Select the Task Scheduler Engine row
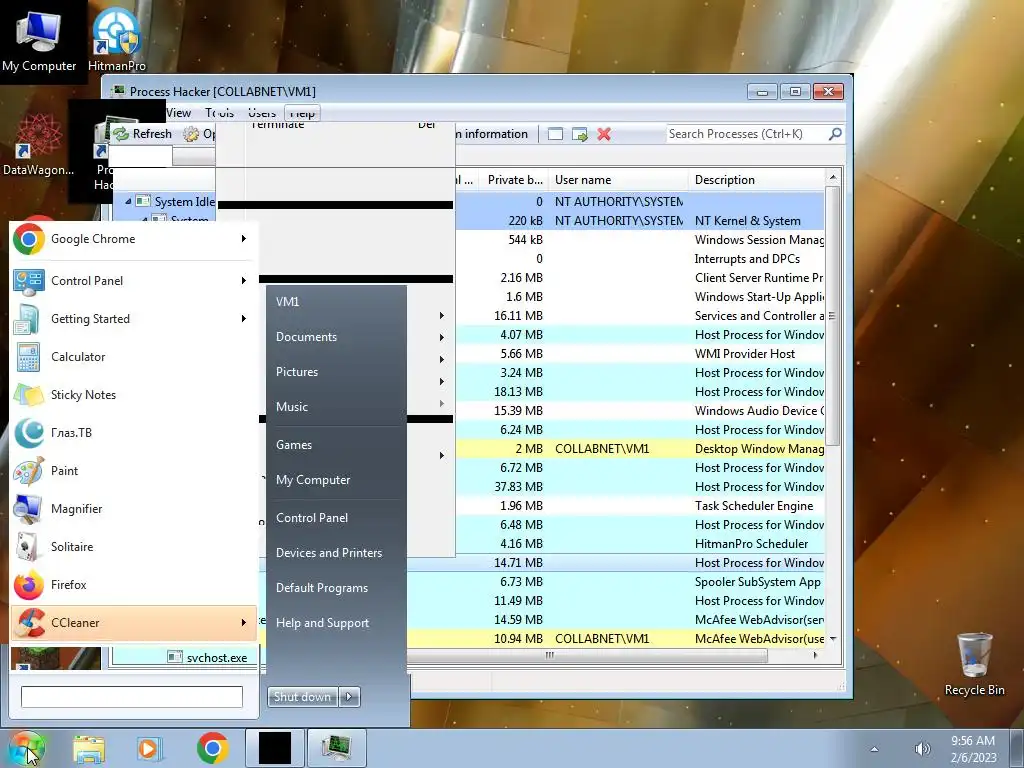This screenshot has height=768, width=1024. [640, 506]
